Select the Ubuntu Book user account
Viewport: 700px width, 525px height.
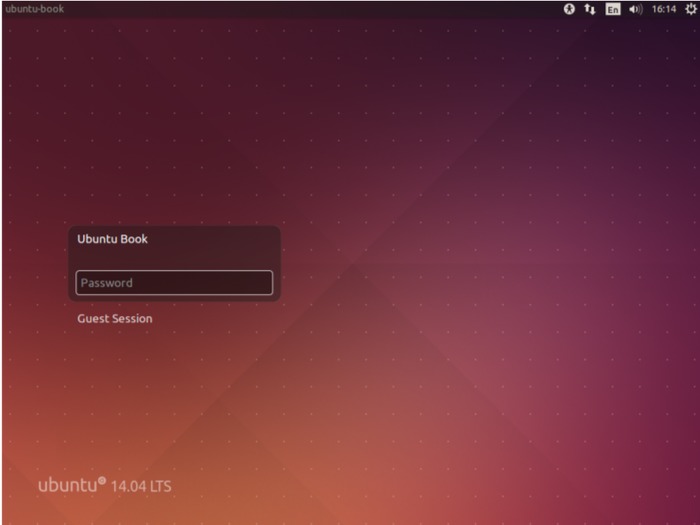[112, 240]
